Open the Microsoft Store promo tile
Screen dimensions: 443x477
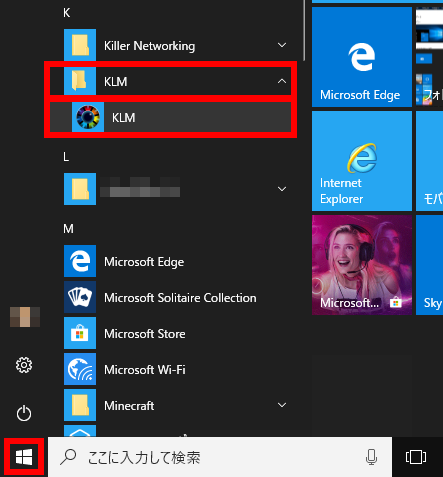coord(362,265)
